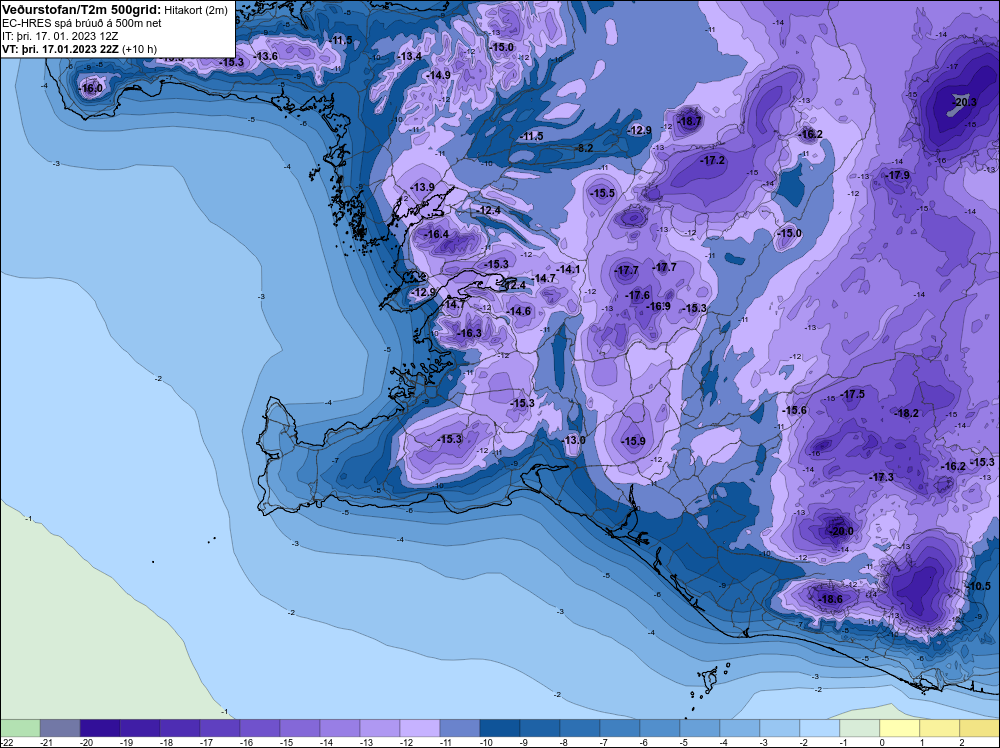Image resolution: width=1000 pixels, height=748 pixels.
Task: Click the -14.9 temperature label
Action: (x=438, y=75)
